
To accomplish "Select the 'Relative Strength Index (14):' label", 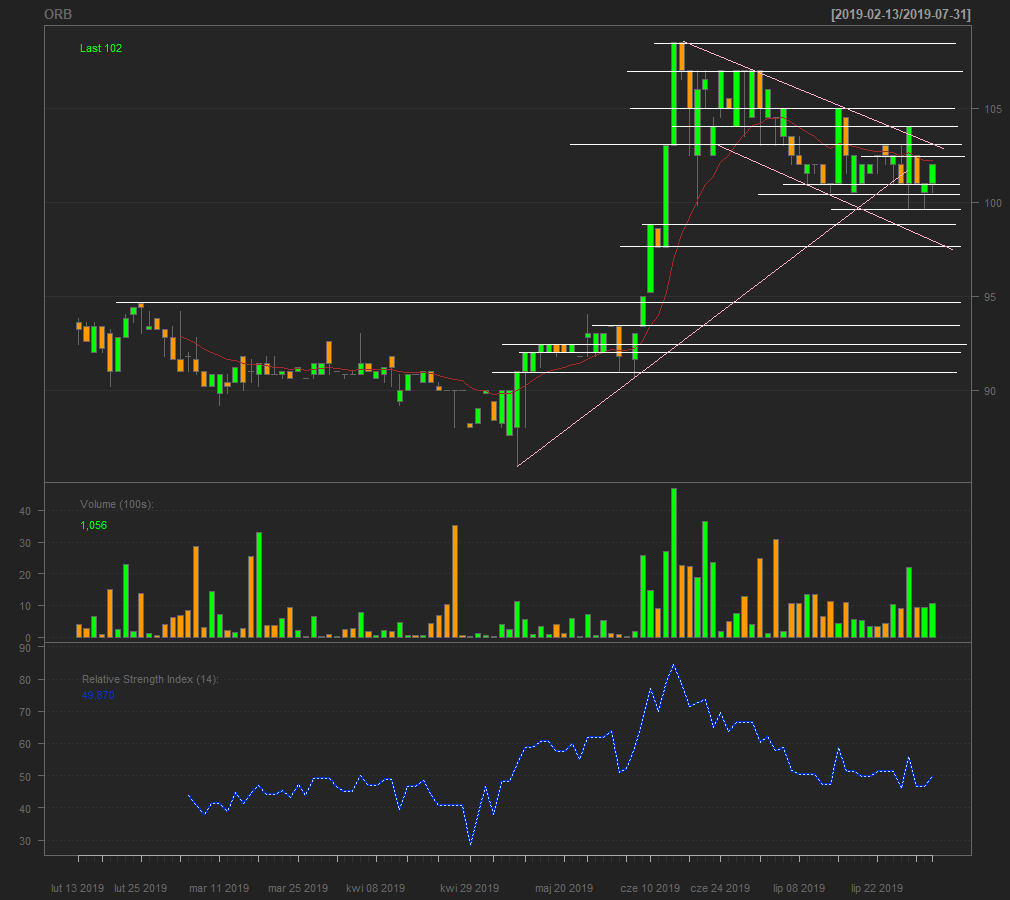I will tap(150, 679).
